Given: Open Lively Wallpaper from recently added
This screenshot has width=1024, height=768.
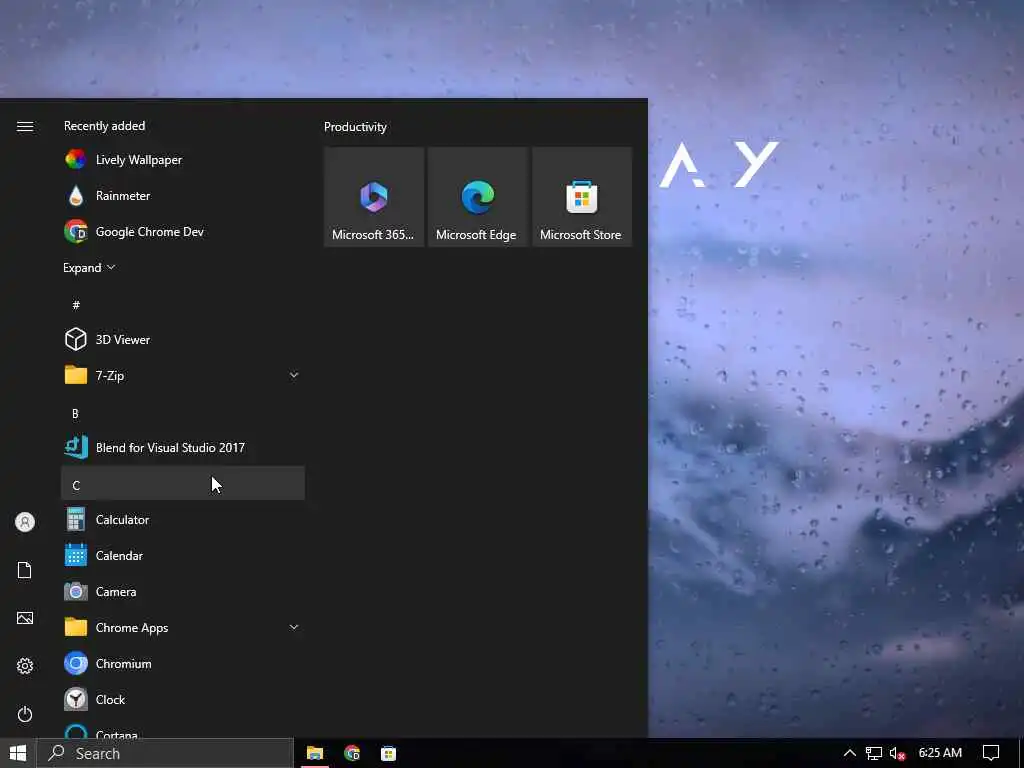Looking at the screenshot, I should pos(183,160).
